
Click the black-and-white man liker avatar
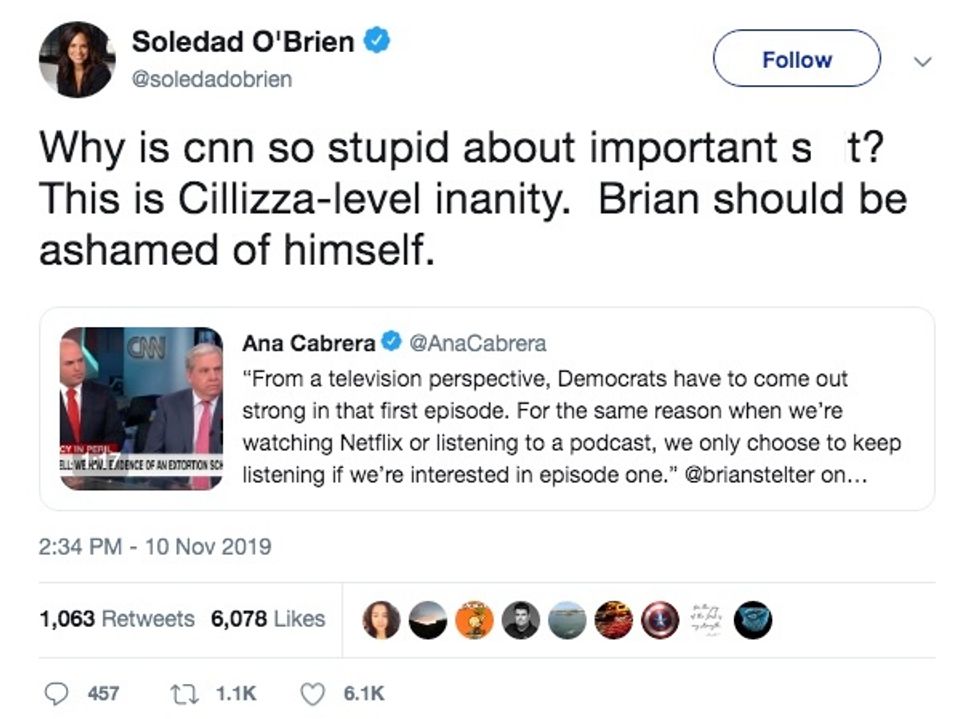click(x=519, y=620)
